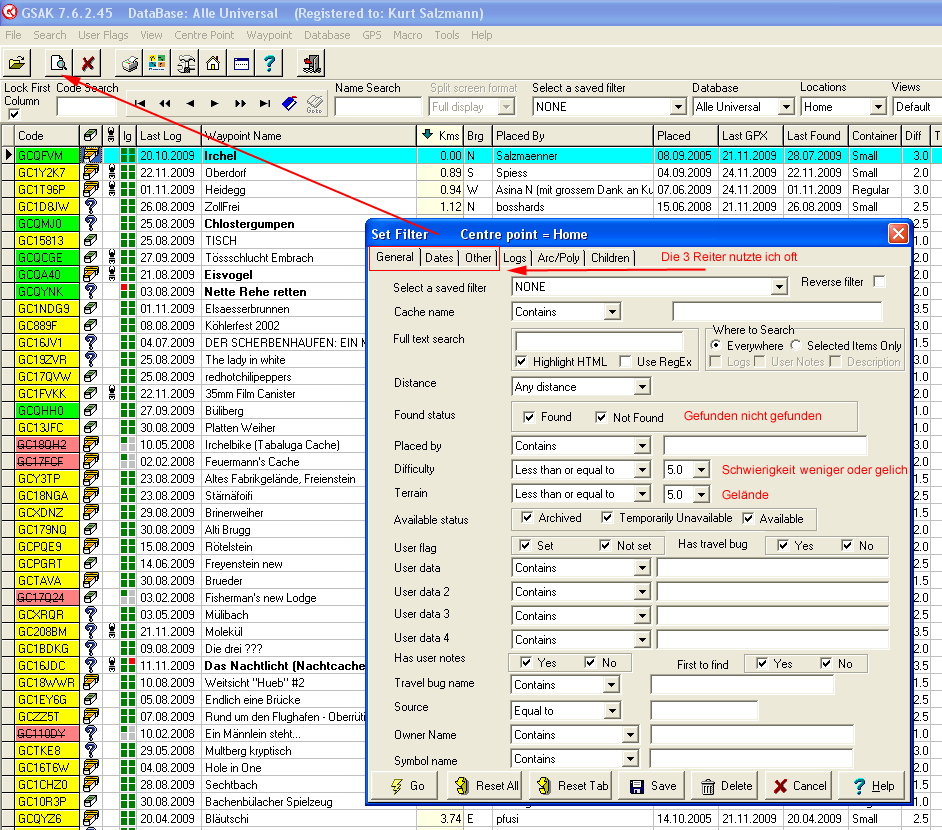Select the Selected Items Only radio button
The height and width of the screenshot is (830, 942).
click(796, 345)
